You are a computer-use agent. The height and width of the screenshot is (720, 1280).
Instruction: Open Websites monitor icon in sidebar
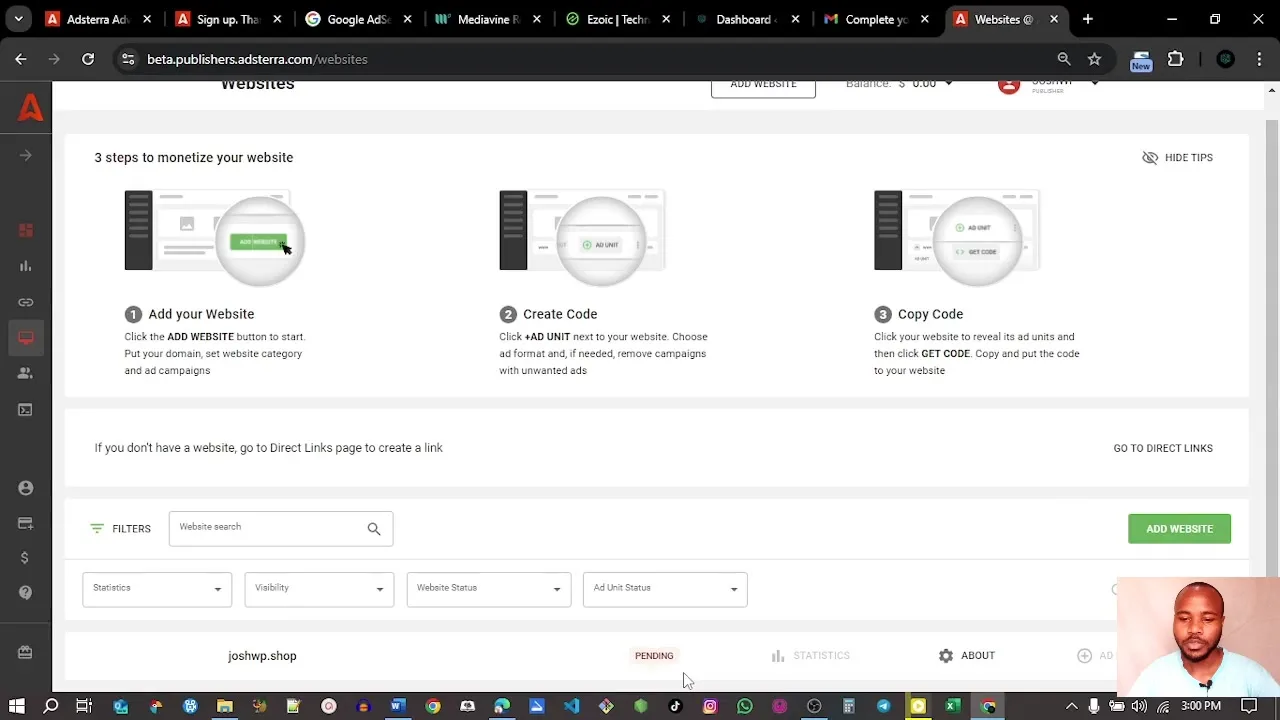point(26,338)
